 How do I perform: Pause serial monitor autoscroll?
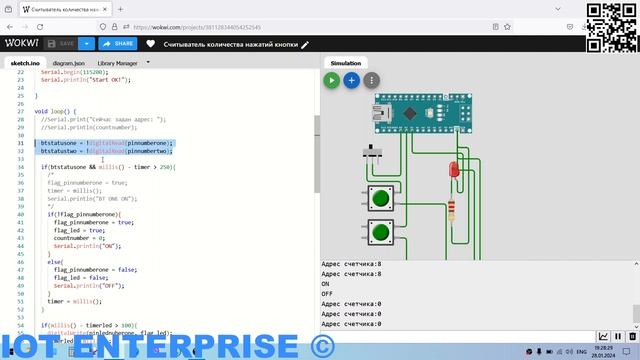[x=618, y=337]
